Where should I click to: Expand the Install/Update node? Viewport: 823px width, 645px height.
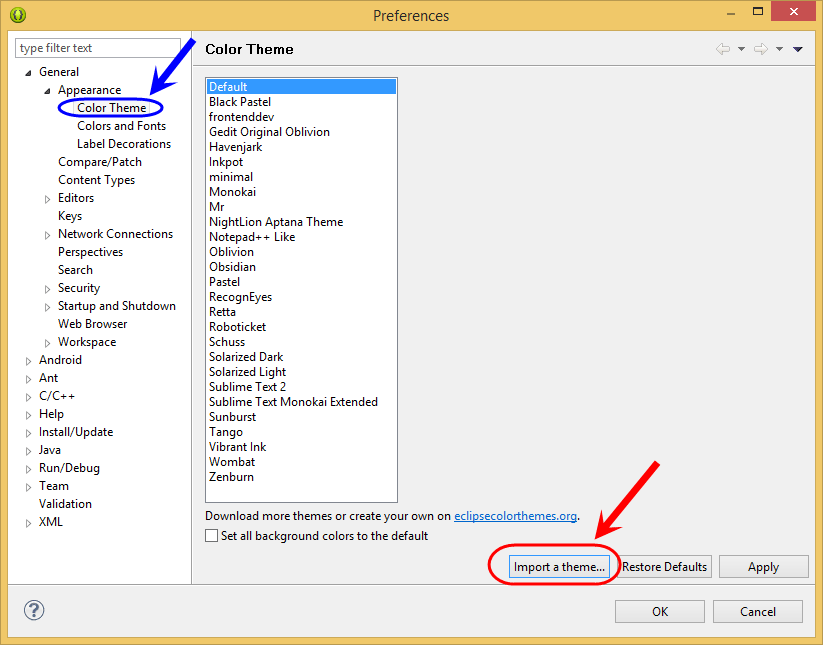pyautogui.click(x=28, y=433)
